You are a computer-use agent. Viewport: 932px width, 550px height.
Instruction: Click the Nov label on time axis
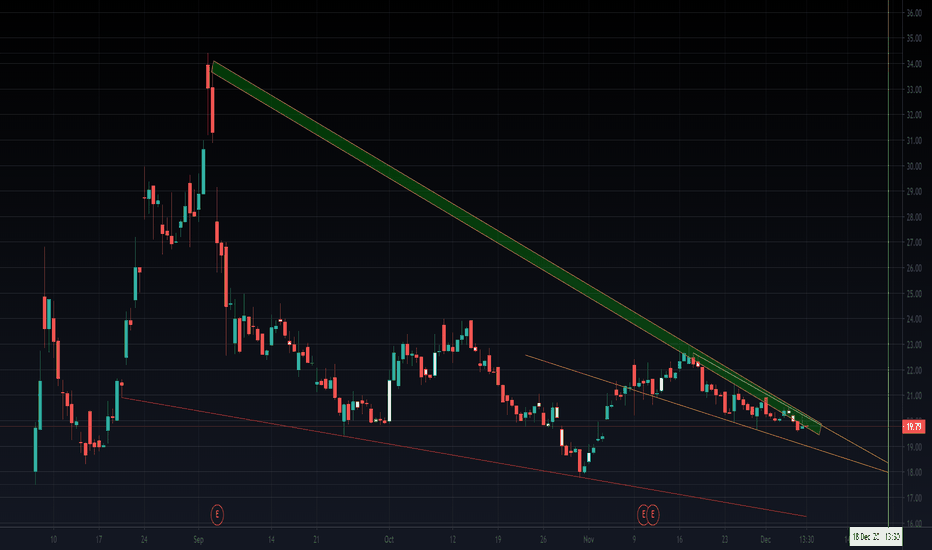pyautogui.click(x=588, y=540)
